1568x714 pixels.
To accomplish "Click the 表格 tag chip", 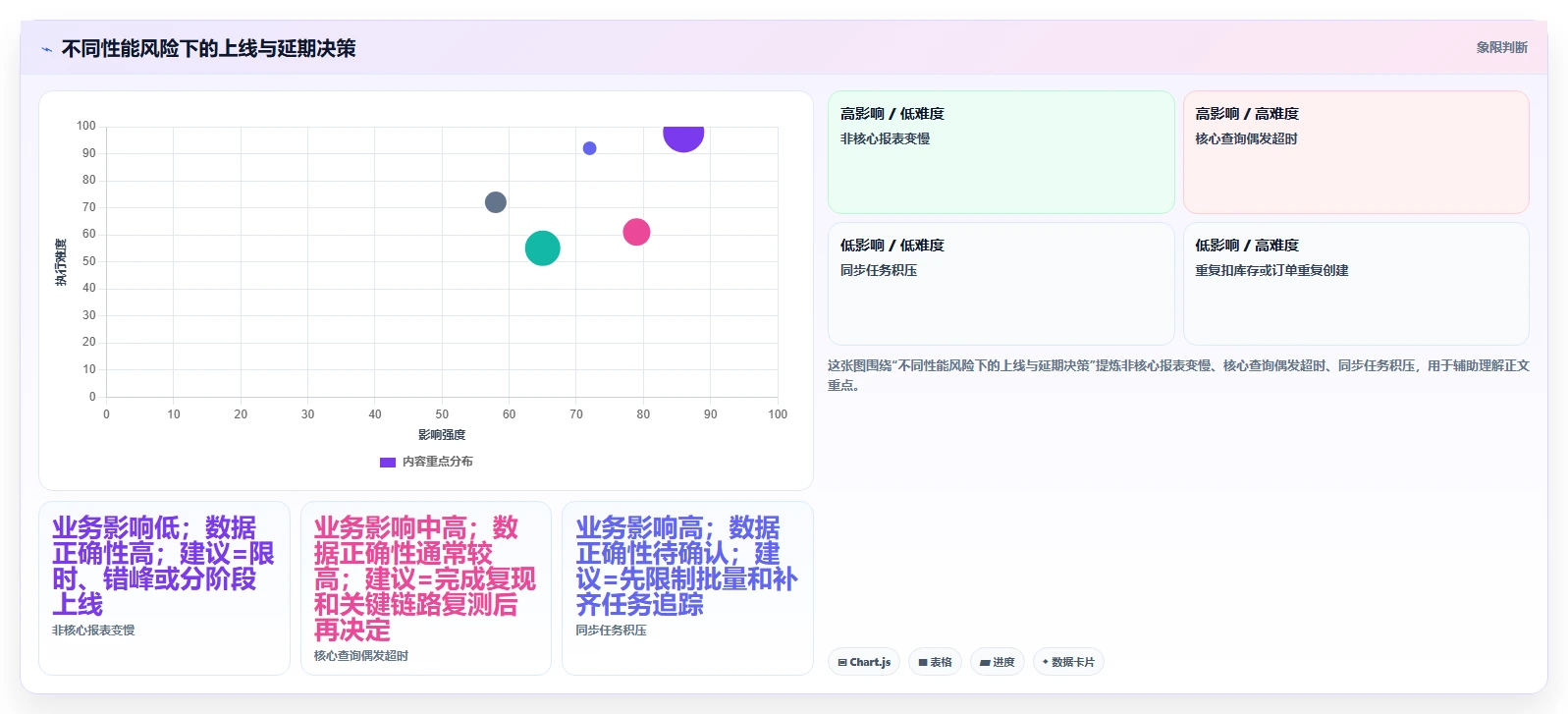I will 935,662.
